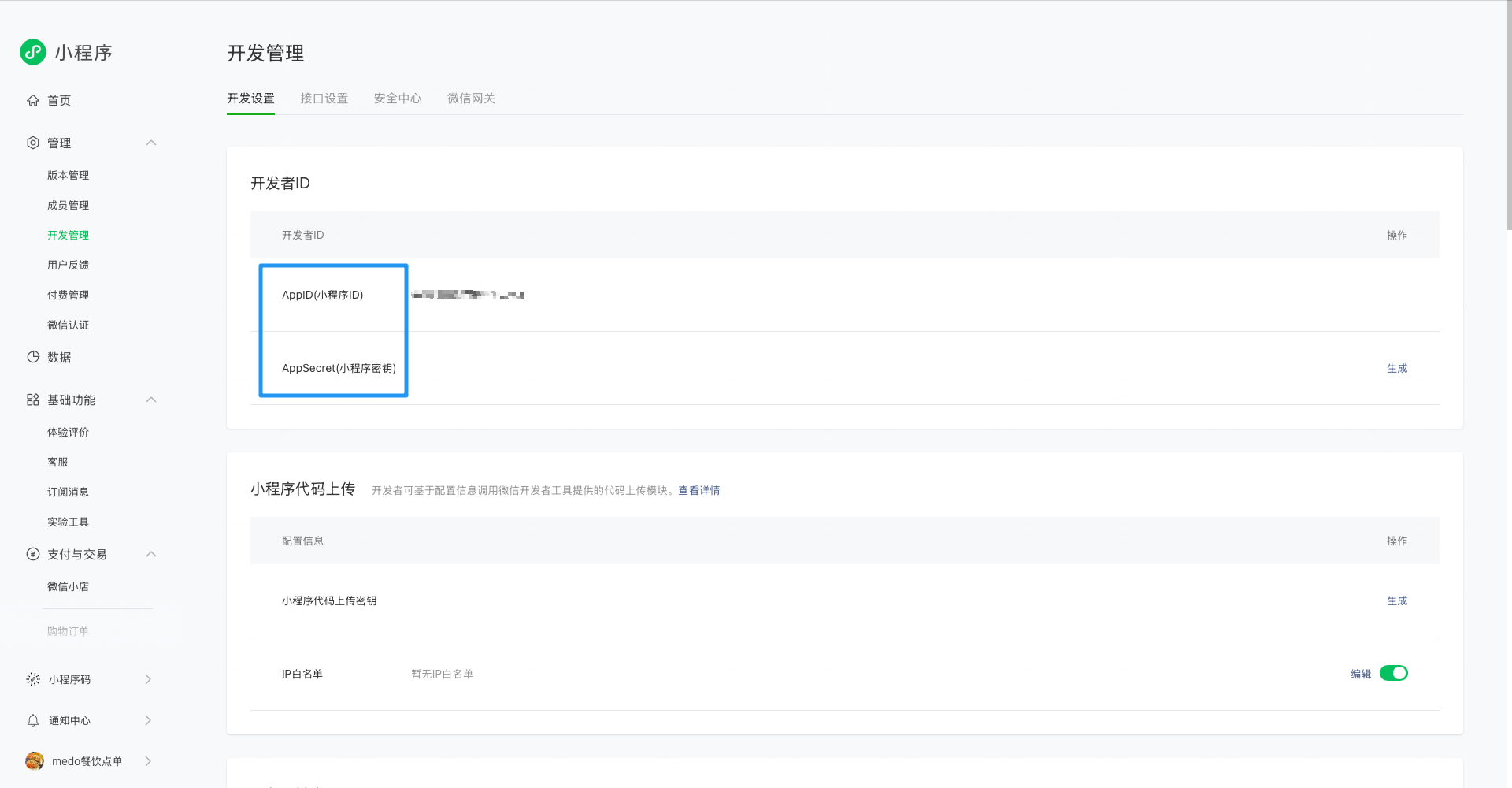Switch to the 接口设置 tab

click(324, 98)
